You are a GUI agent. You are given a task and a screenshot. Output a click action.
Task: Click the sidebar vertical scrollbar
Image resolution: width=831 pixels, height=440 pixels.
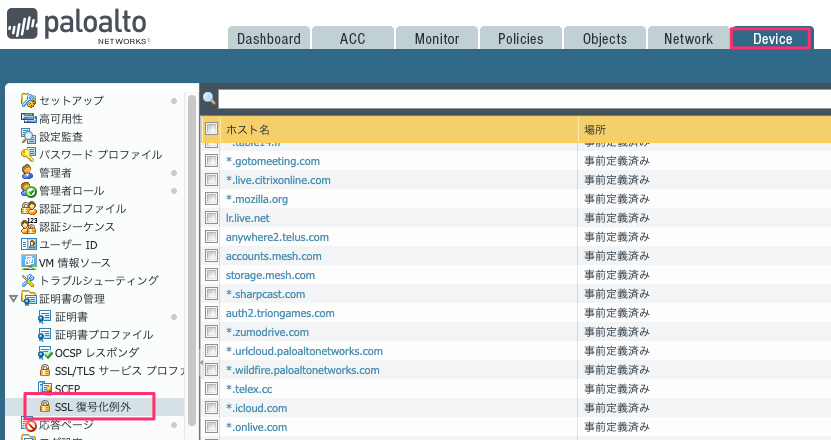pyautogui.click(x=192, y=260)
